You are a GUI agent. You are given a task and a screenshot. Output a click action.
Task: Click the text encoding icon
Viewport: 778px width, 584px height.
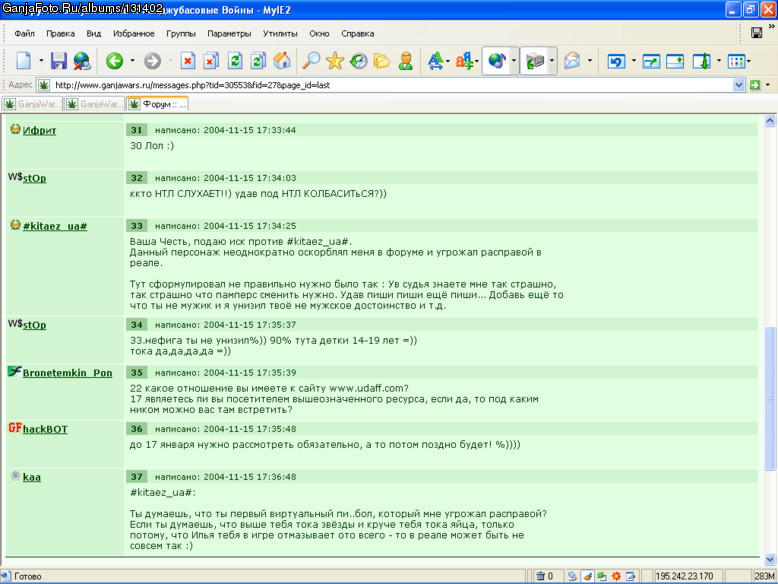pyautogui.click(x=464, y=61)
